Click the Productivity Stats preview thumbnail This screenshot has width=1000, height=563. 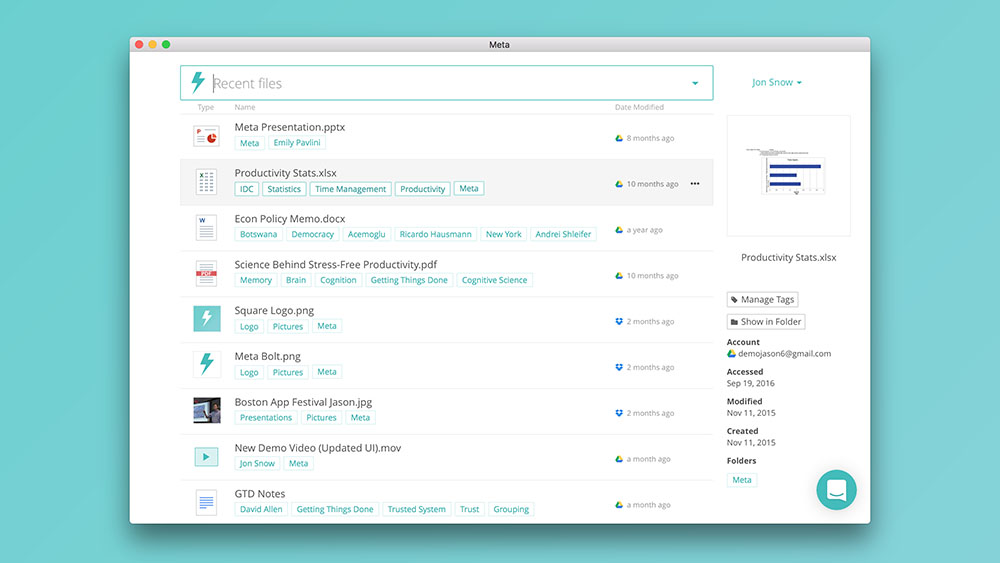pos(789,175)
